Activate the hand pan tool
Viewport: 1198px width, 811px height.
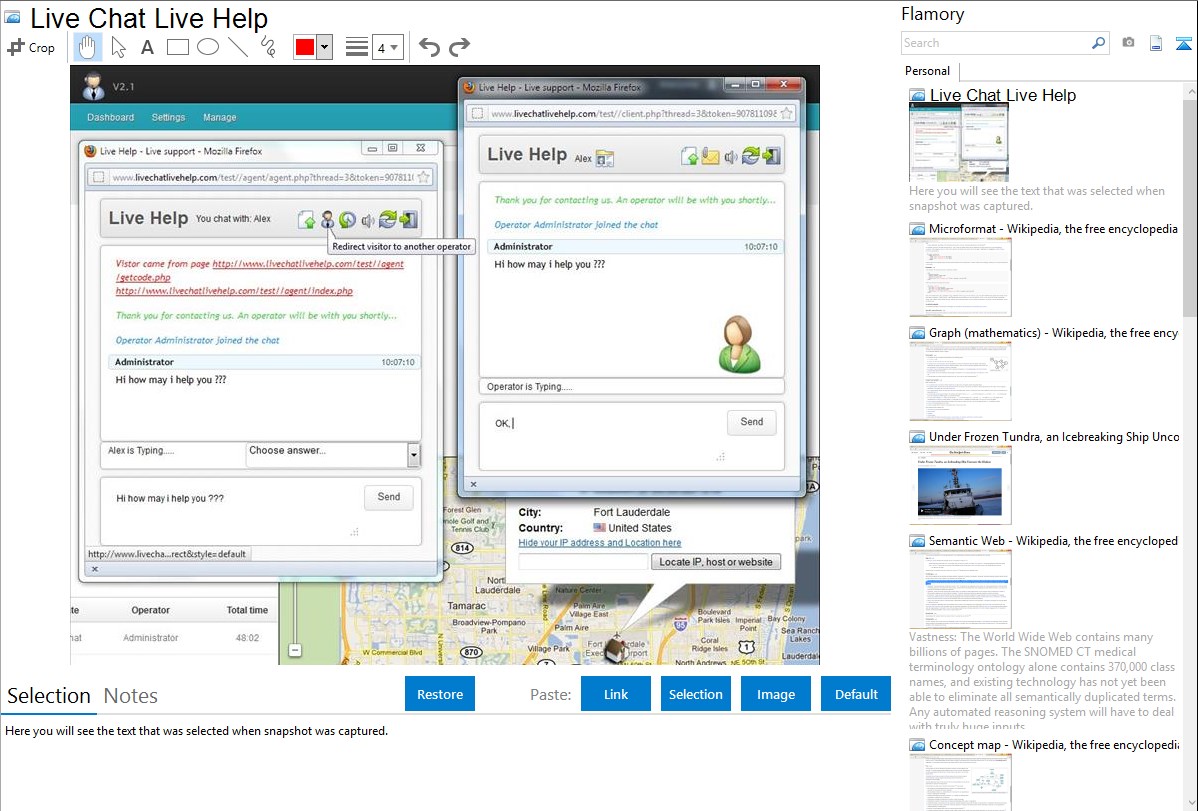(x=87, y=47)
